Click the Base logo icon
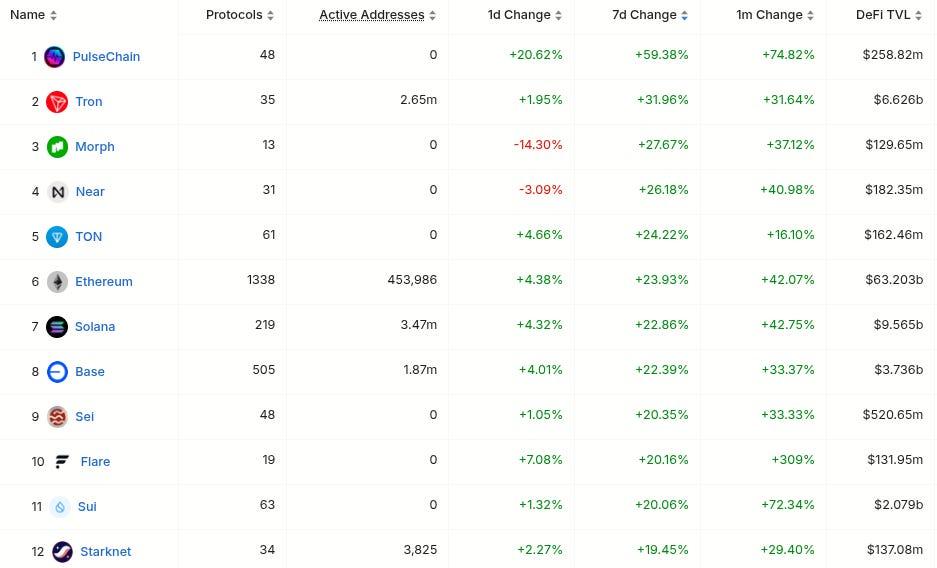This screenshot has width=937, height=568. [57, 372]
